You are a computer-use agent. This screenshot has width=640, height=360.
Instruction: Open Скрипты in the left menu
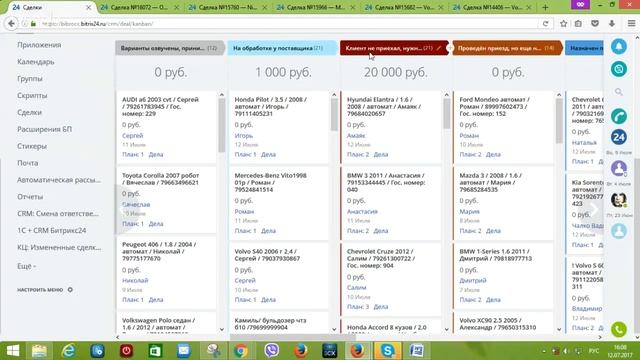[32, 95]
